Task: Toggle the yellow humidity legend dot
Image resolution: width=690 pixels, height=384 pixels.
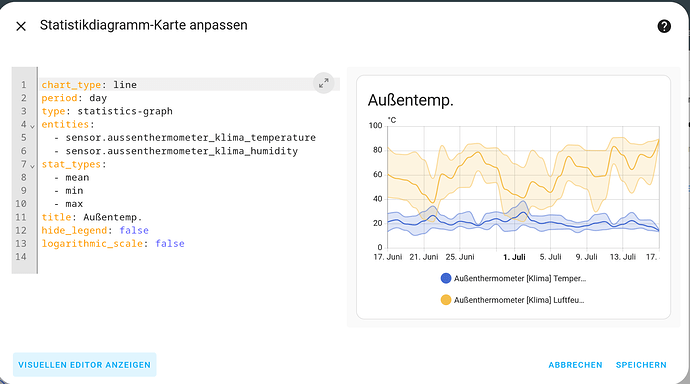Action: 446,300
